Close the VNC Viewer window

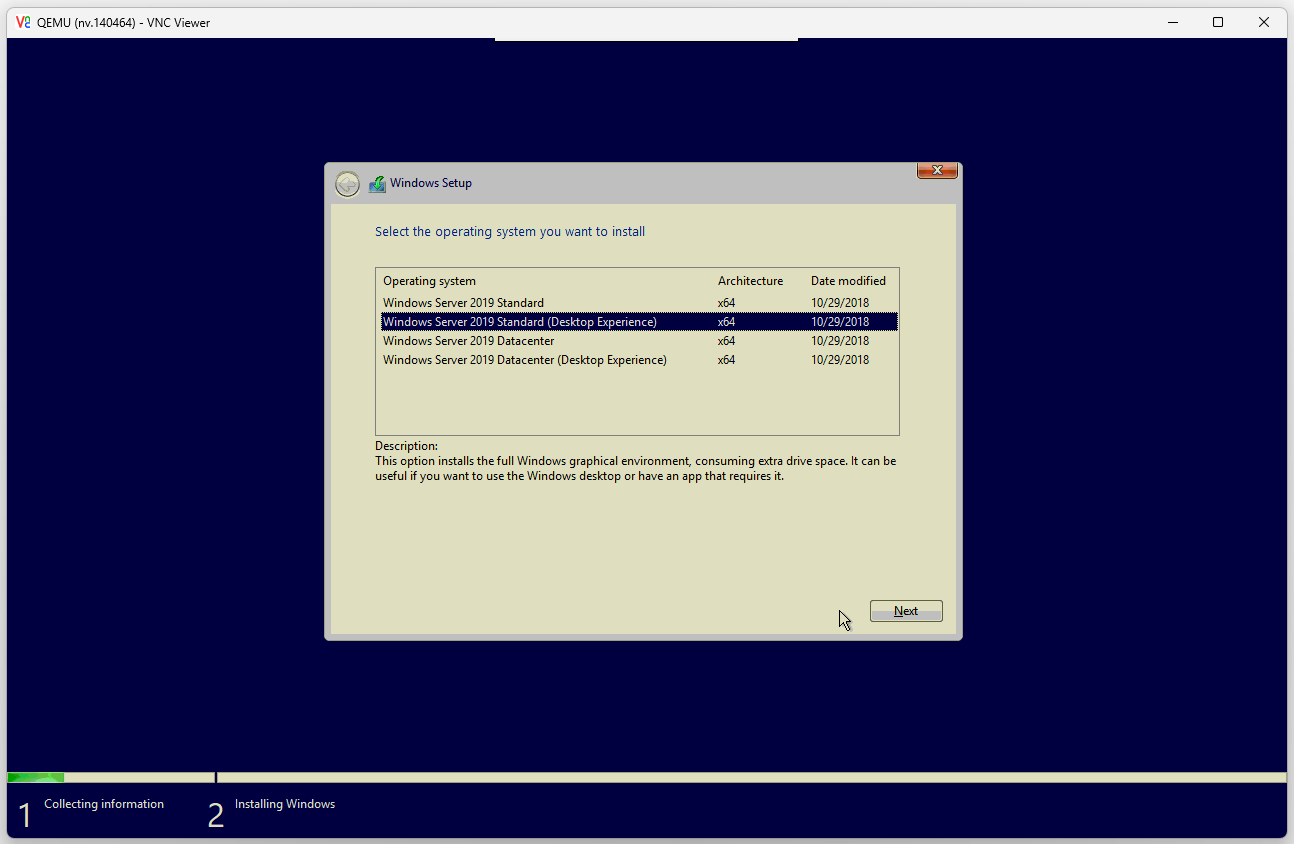coord(1264,22)
